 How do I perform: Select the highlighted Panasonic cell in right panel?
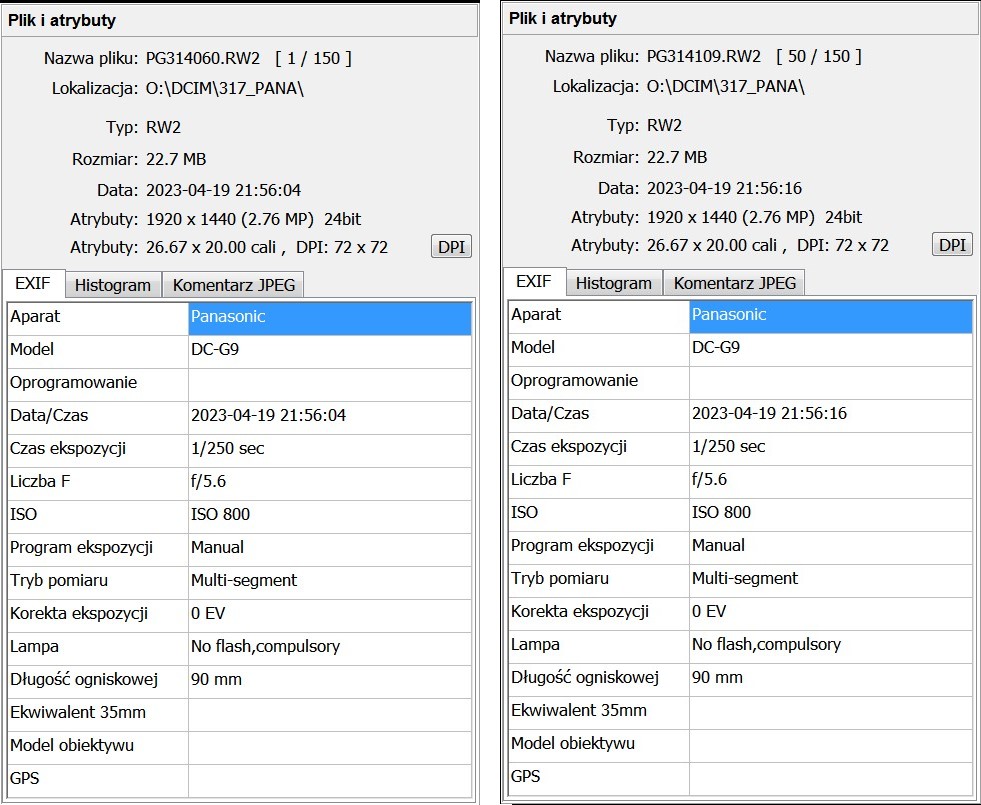pos(830,315)
